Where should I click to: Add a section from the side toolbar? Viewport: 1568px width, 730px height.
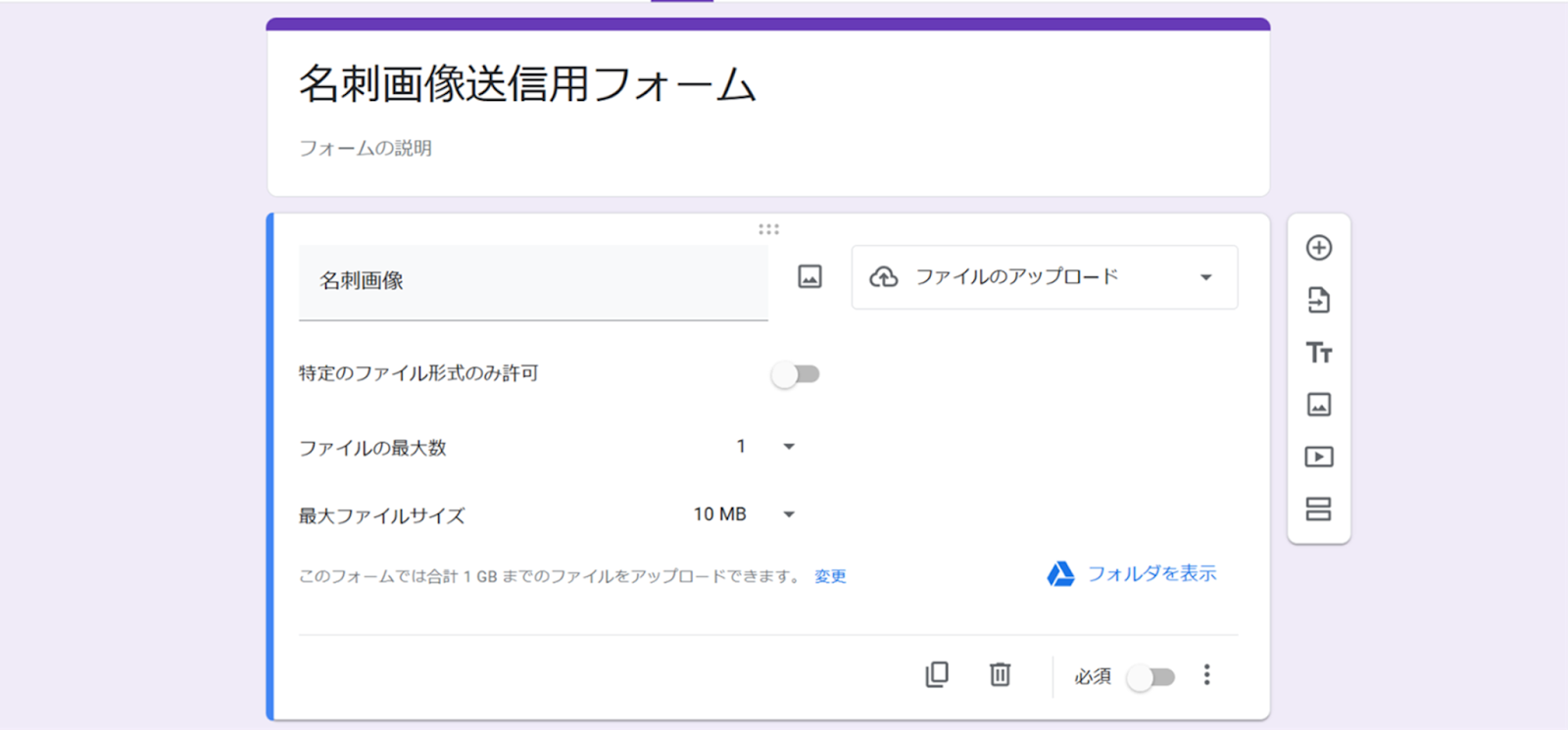[x=1319, y=510]
